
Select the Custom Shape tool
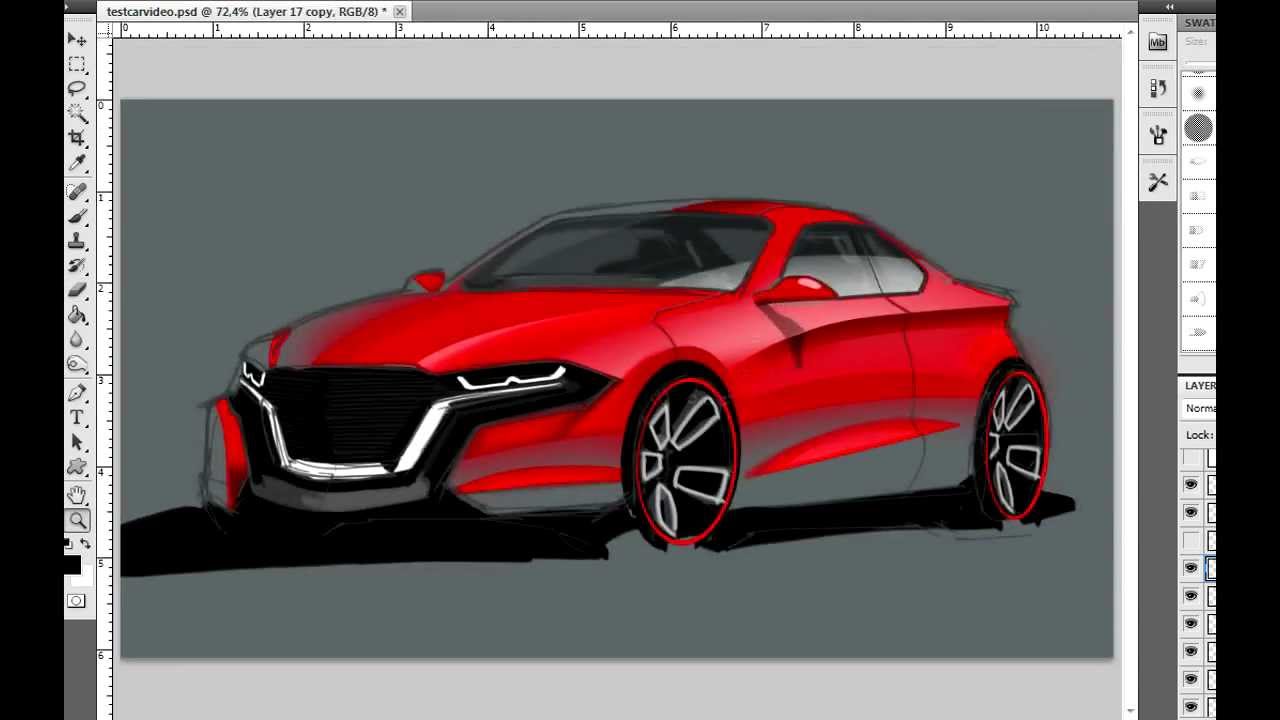[x=77, y=467]
